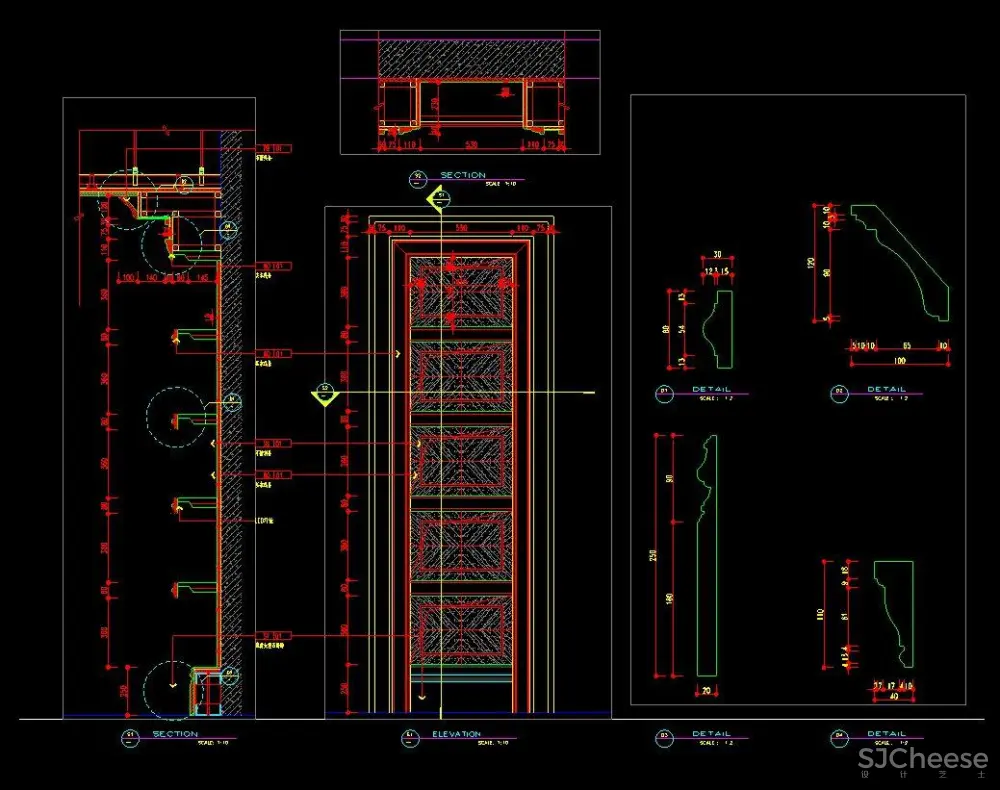Select the DETAIL label under the crown molding profile

pyautogui.click(x=885, y=389)
